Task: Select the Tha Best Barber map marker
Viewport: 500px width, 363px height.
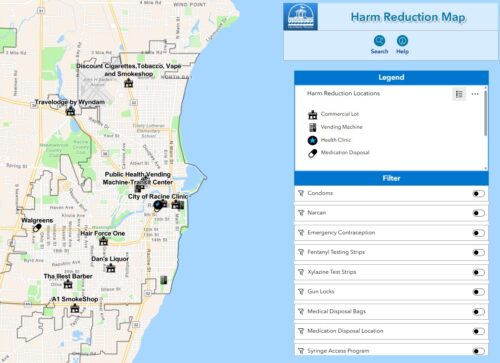Action: click(68, 284)
